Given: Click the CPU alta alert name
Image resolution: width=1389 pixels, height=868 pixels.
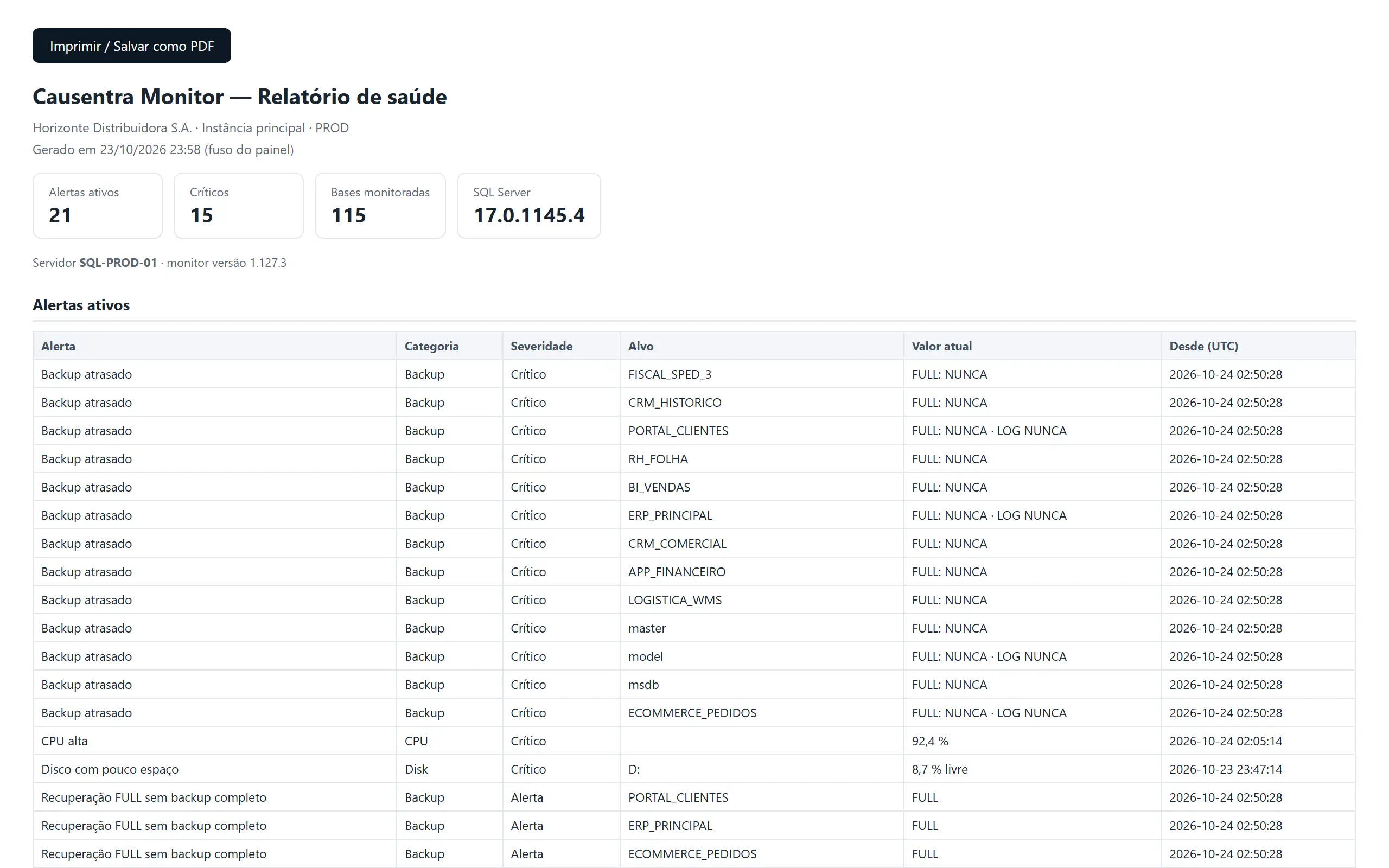Looking at the screenshot, I should [64, 741].
